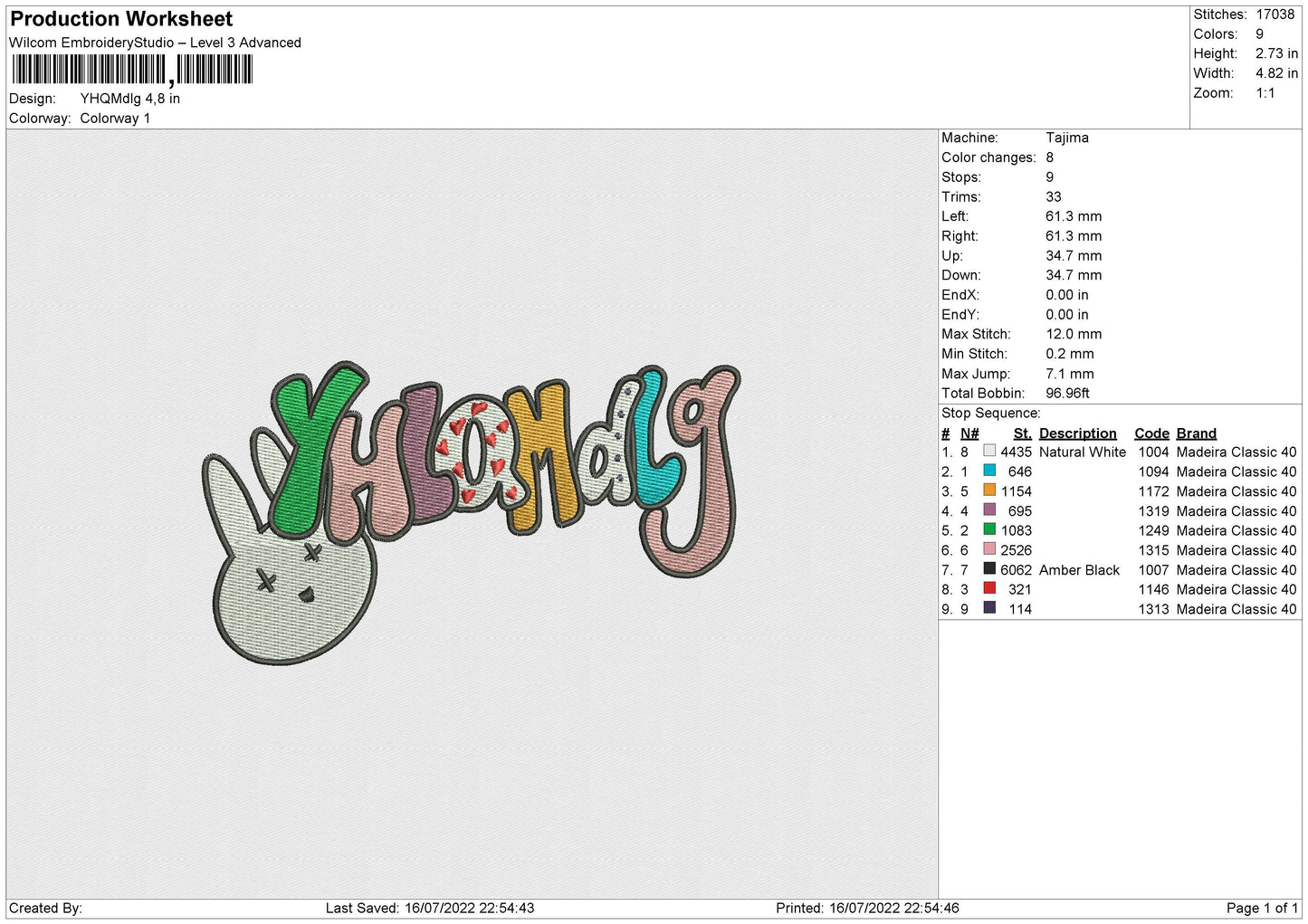This screenshot has height=924, width=1308.
Task: Click the Machine value Tajima
Action: (1067, 138)
